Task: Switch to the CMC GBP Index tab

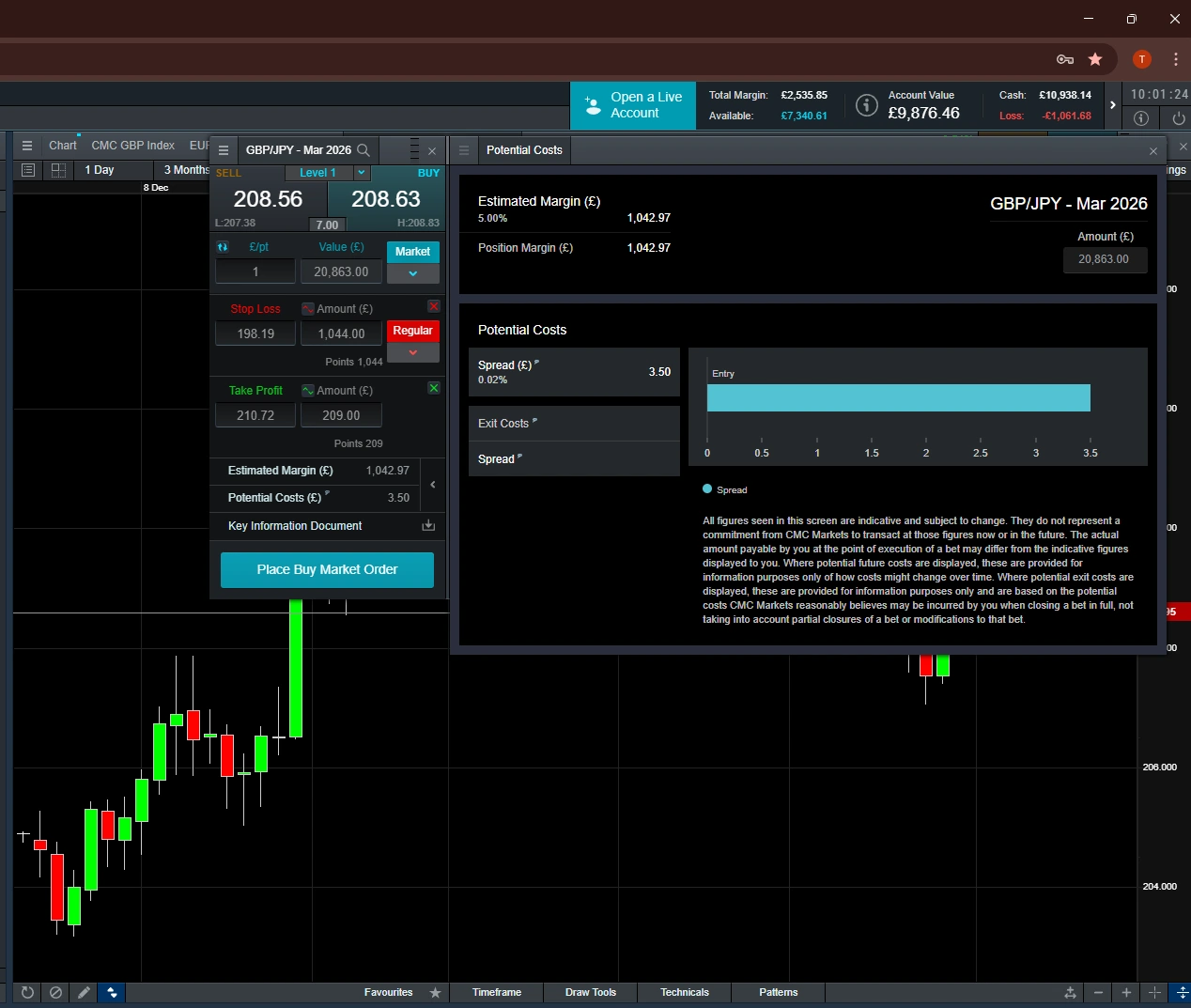Action: pos(132,145)
